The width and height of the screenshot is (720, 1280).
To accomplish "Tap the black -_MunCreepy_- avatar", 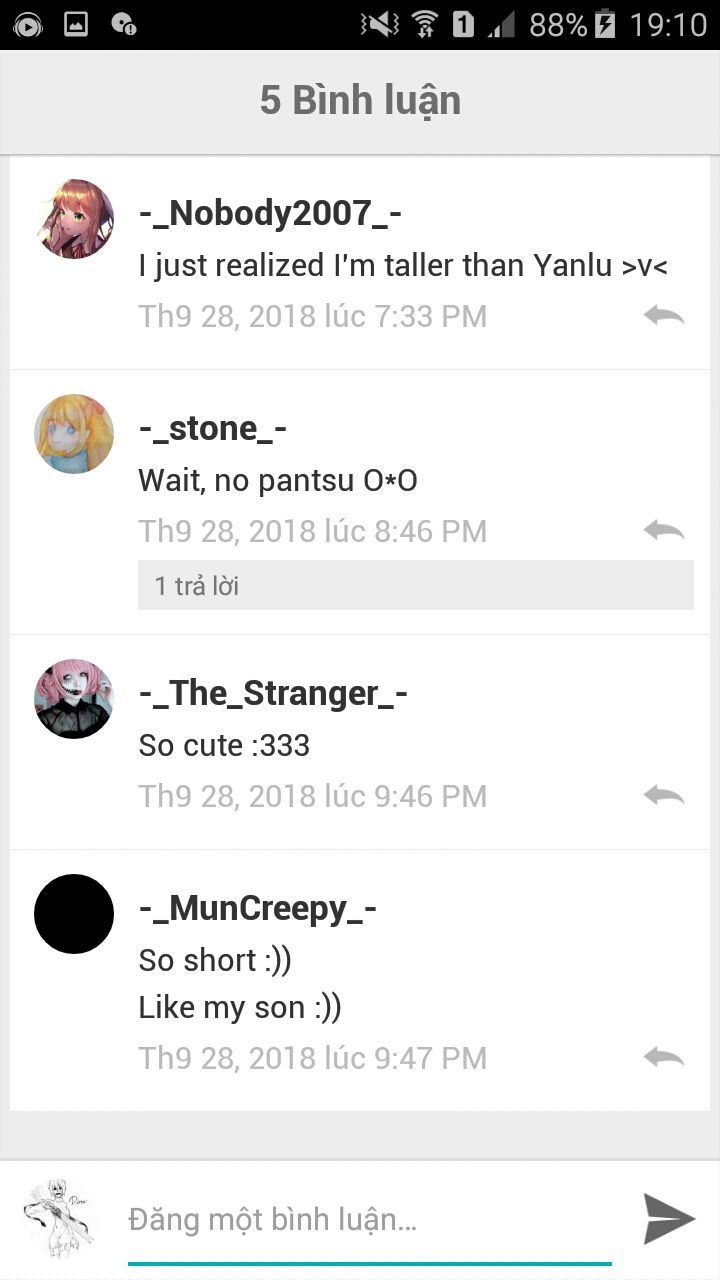I will [74, 914].
